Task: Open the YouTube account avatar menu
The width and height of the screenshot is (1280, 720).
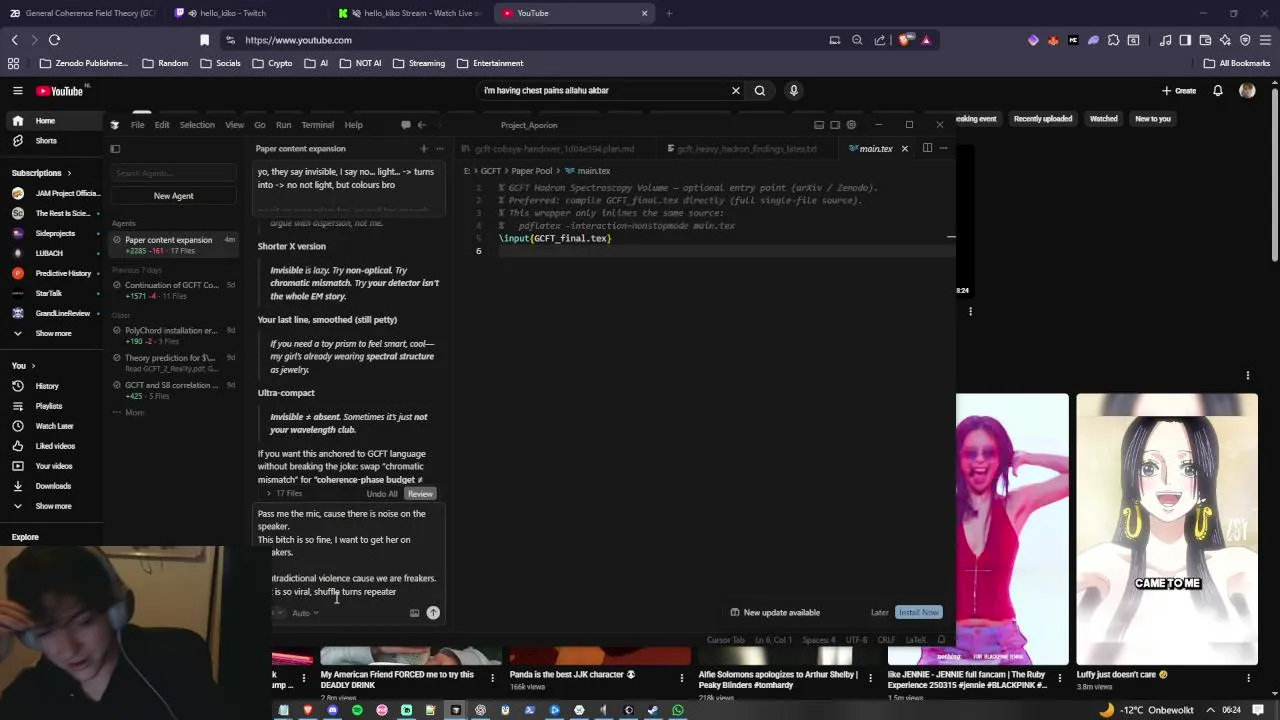Action: pos(1247,90)
